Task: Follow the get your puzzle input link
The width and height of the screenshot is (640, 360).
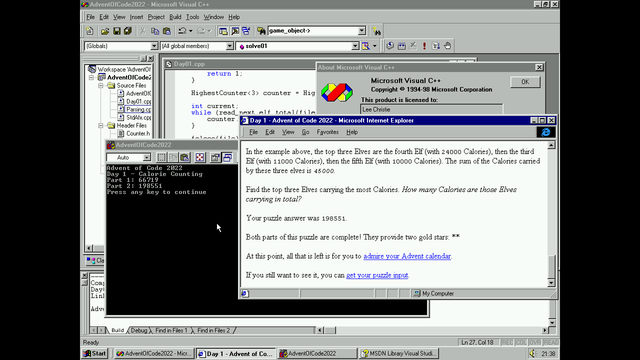Action: point(377,275)
